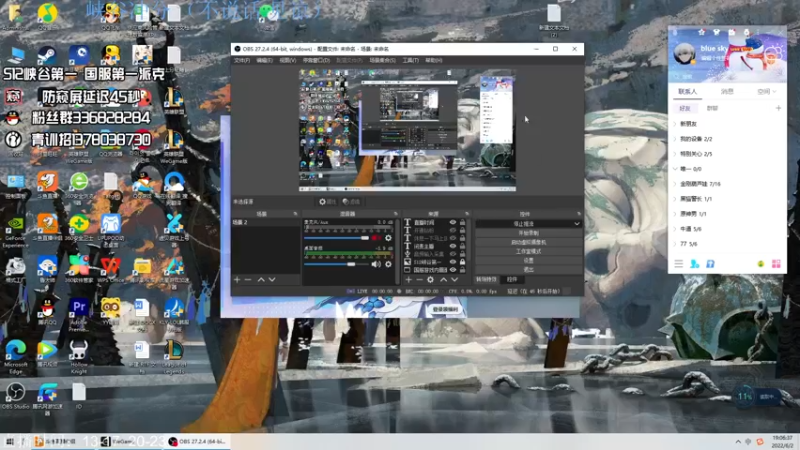Image resolution: width=800 pixels, height=450 pixels.
Task: Open the View menu in OBS
Action: point(287,60)
